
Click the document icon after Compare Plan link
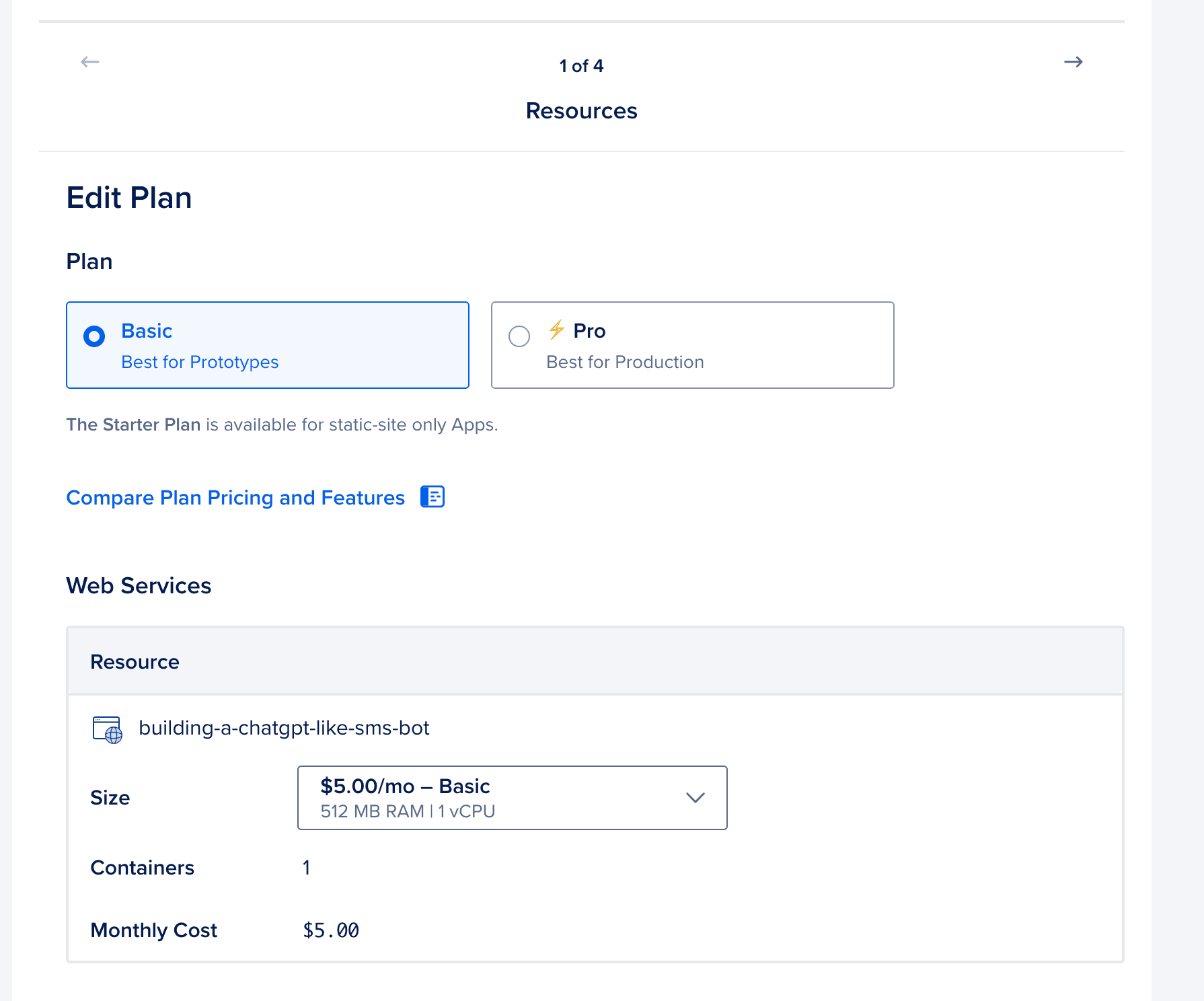(x=432, y=496)
